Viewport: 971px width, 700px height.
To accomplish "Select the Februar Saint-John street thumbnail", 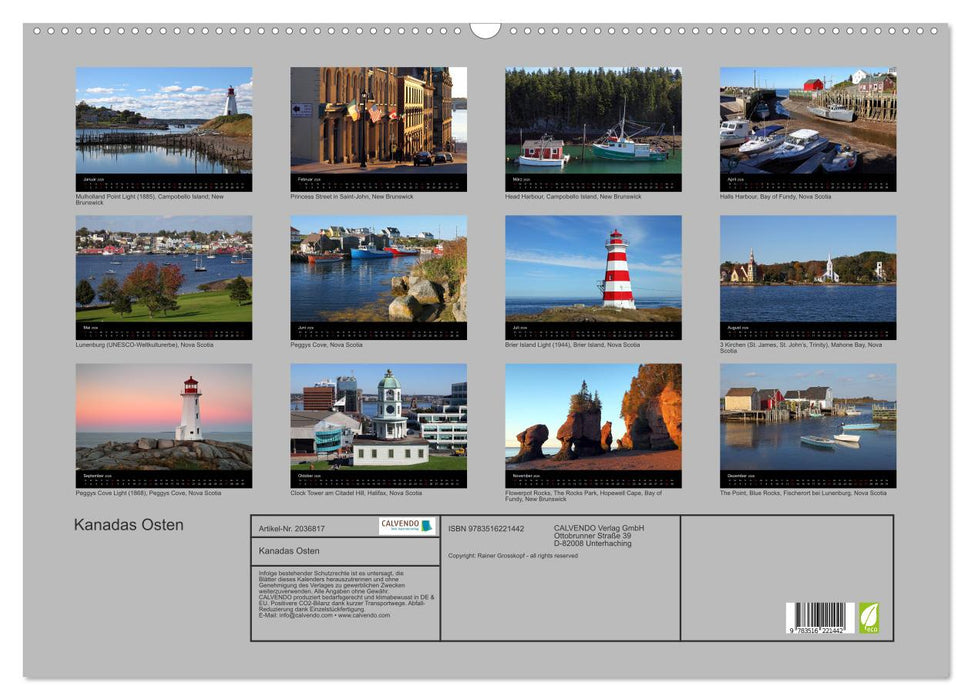I will (x=380, y=125).
